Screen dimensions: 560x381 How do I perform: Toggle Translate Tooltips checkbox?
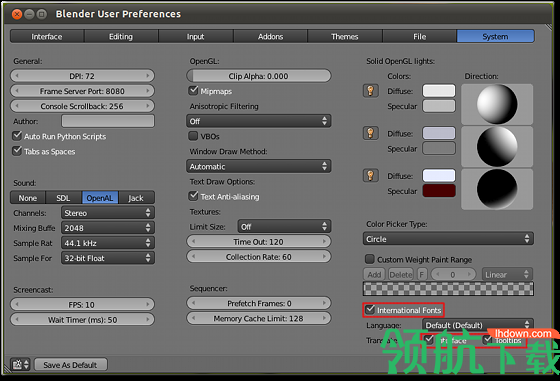click(x=488, y=339)
